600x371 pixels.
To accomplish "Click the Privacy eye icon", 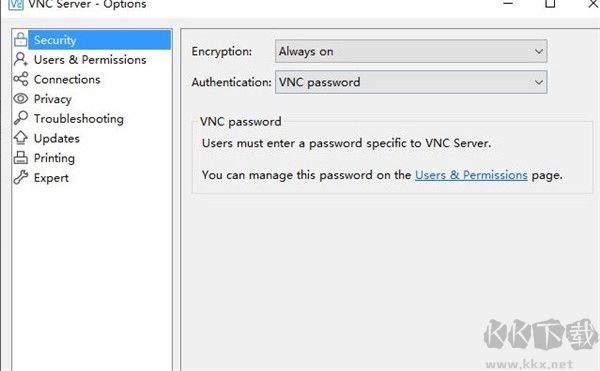I will (x=21, y=99).
